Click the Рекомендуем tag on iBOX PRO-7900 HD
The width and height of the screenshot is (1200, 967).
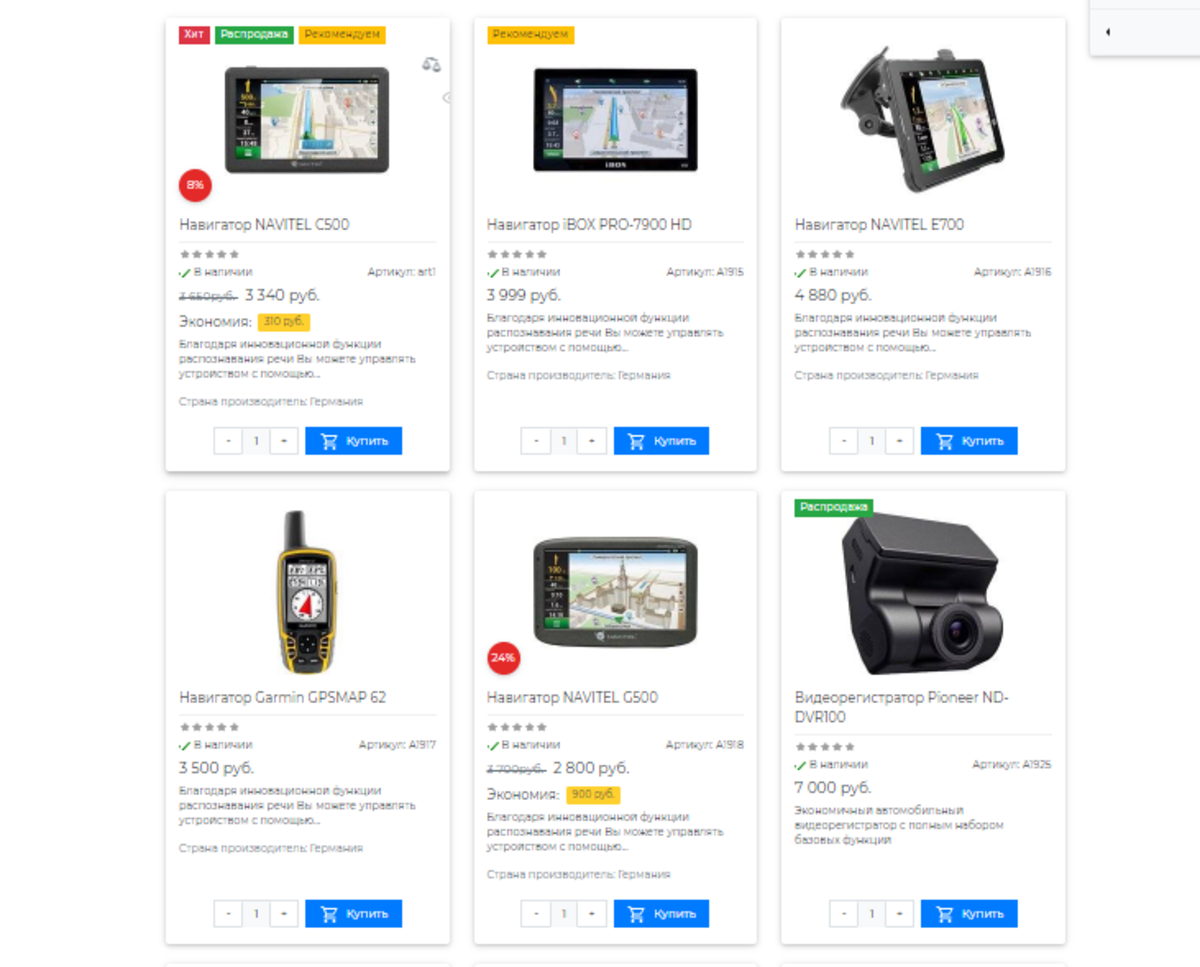tap(530, 35)
